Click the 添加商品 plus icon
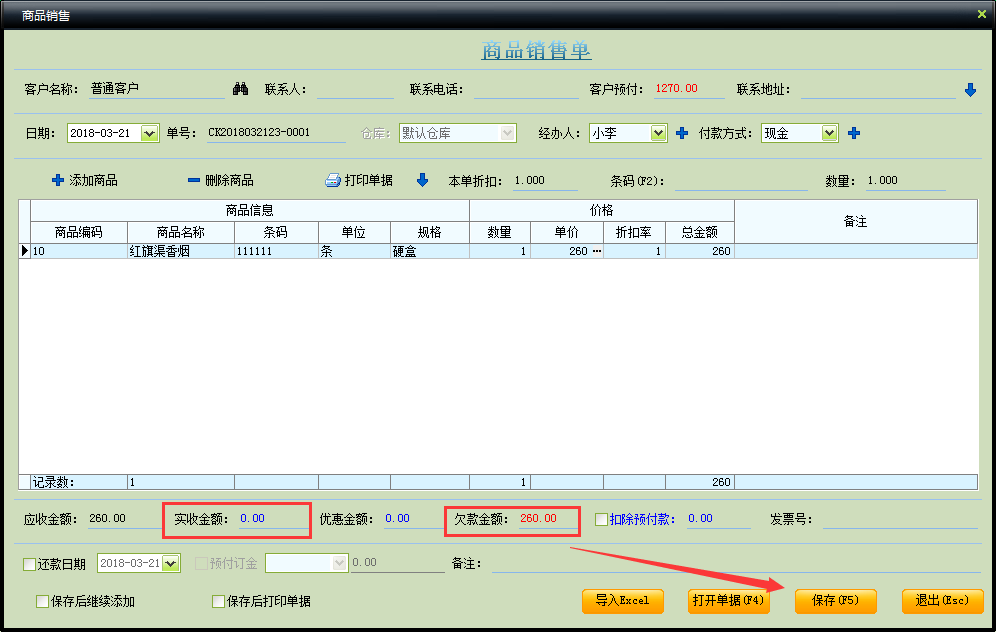 tap(58, 180)
